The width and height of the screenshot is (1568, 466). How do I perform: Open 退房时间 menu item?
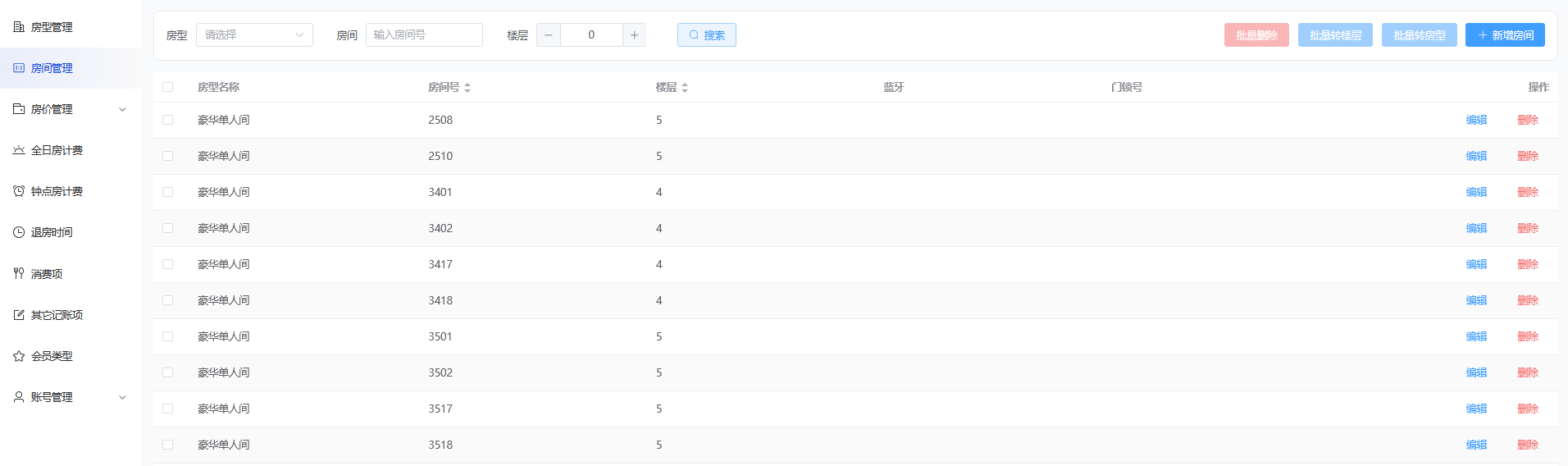coord(71,232)
